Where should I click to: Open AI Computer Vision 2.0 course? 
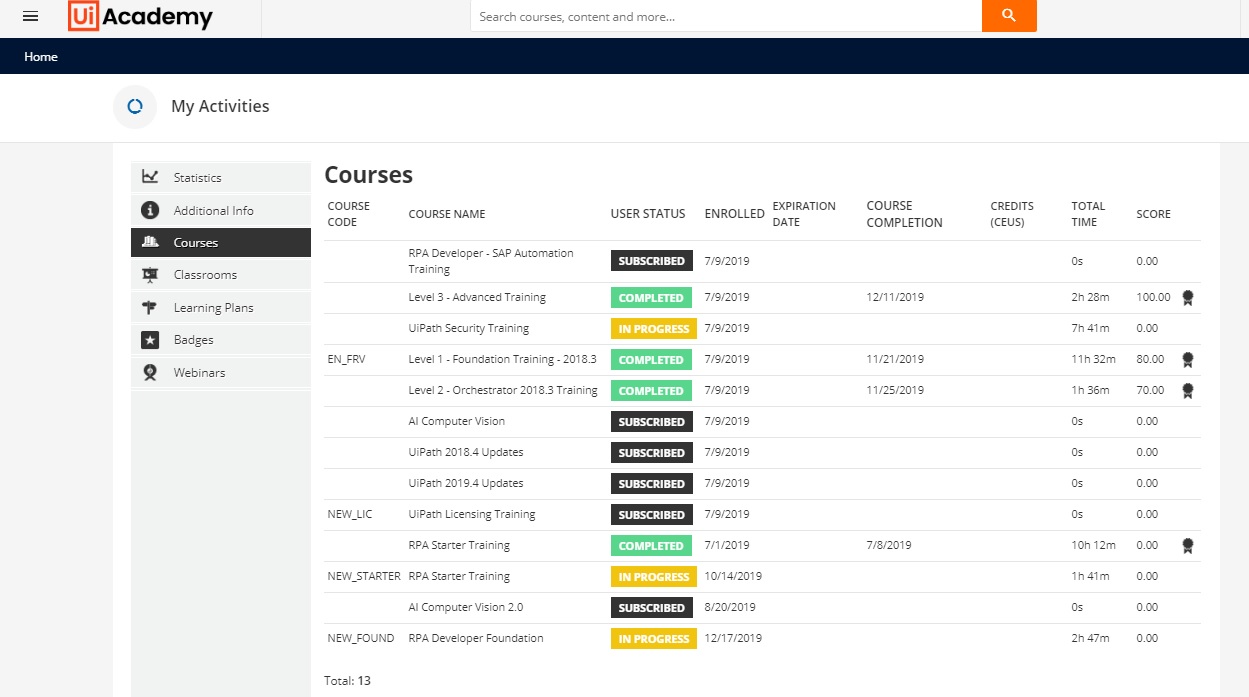[x=466, y=607]
